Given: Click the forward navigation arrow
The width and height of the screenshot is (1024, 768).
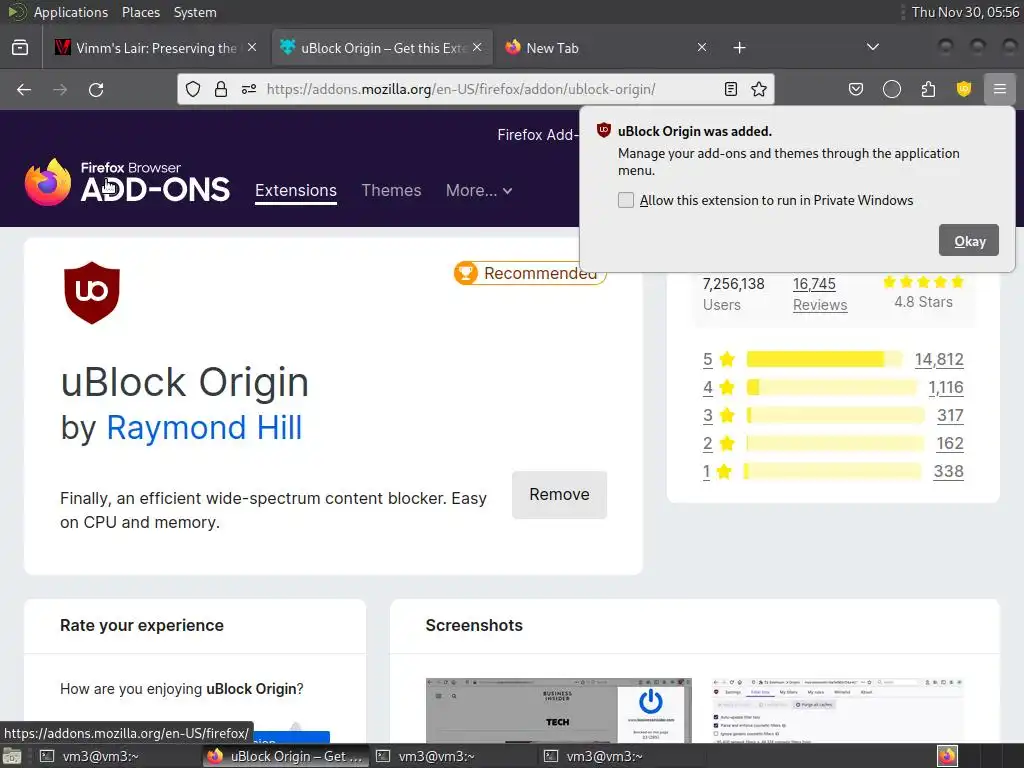Looking at the screenshot, I should (x=60, y=89).
